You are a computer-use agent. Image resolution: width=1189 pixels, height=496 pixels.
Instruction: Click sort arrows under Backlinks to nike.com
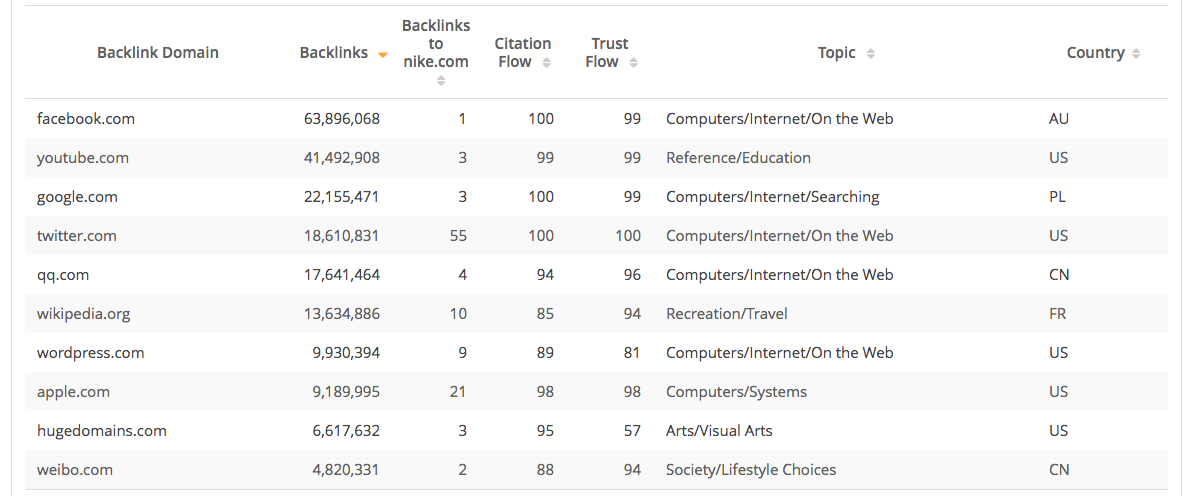pyautogui.click(x=441, y=80)
